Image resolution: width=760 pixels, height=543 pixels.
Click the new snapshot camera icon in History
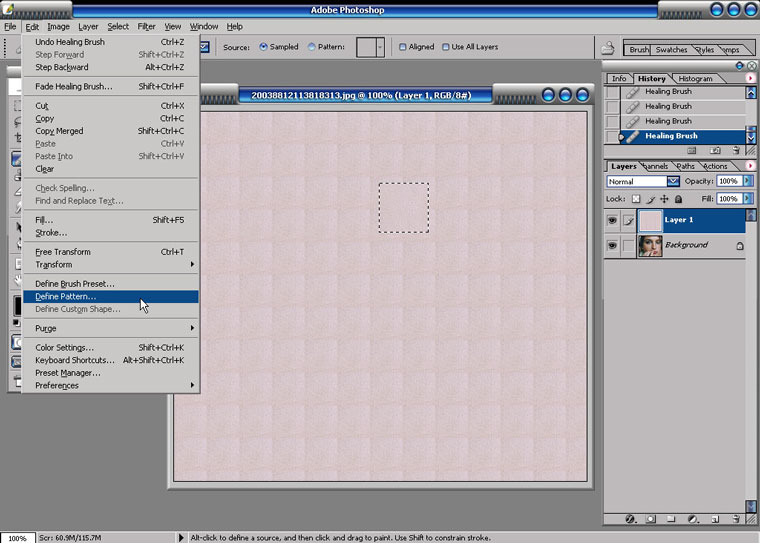click(x=717, y=151)
